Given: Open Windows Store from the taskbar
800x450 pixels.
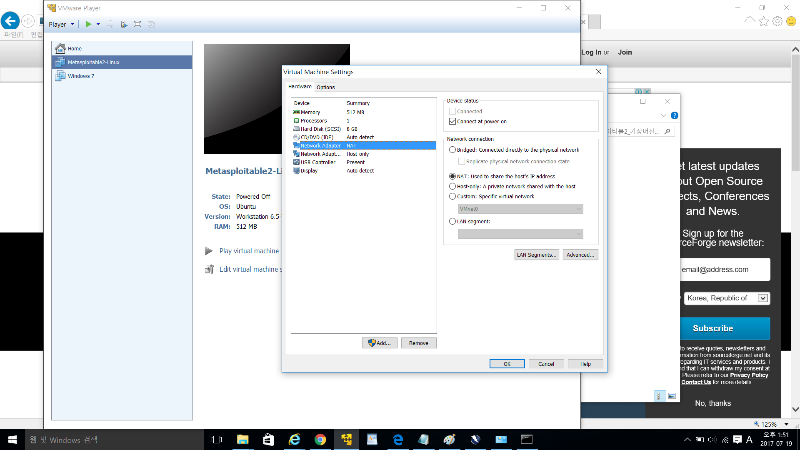Looking at the screenshot, I should click(x=268, y=439).
